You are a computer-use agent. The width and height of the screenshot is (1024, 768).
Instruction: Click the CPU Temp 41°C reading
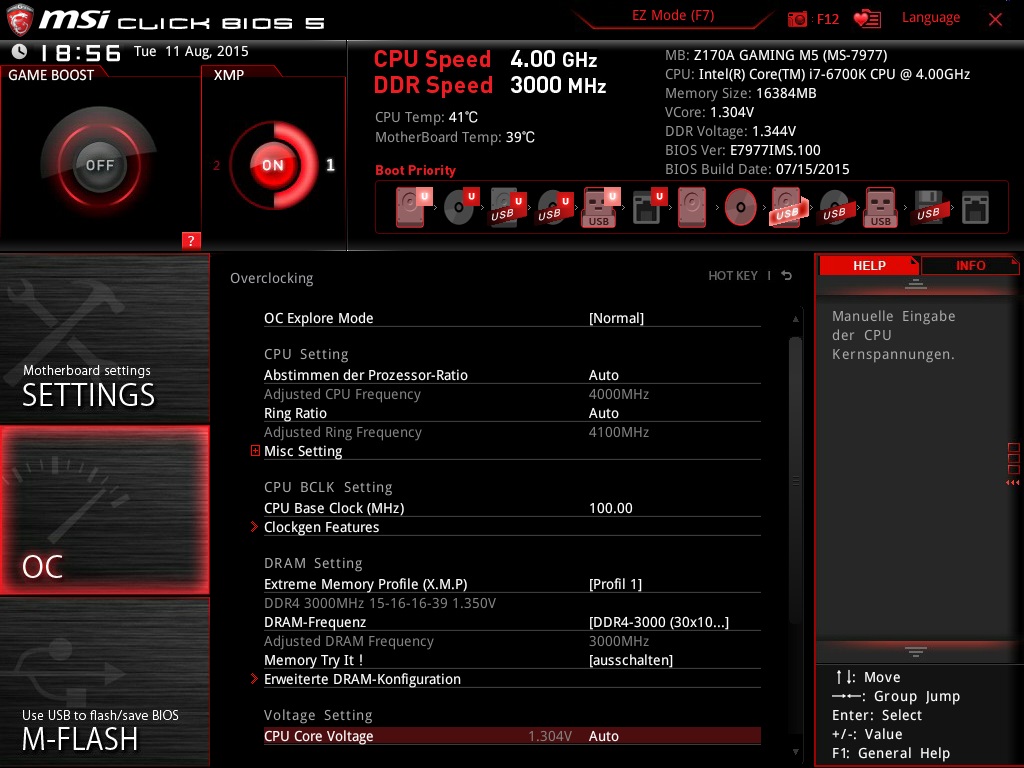point(426,118)
